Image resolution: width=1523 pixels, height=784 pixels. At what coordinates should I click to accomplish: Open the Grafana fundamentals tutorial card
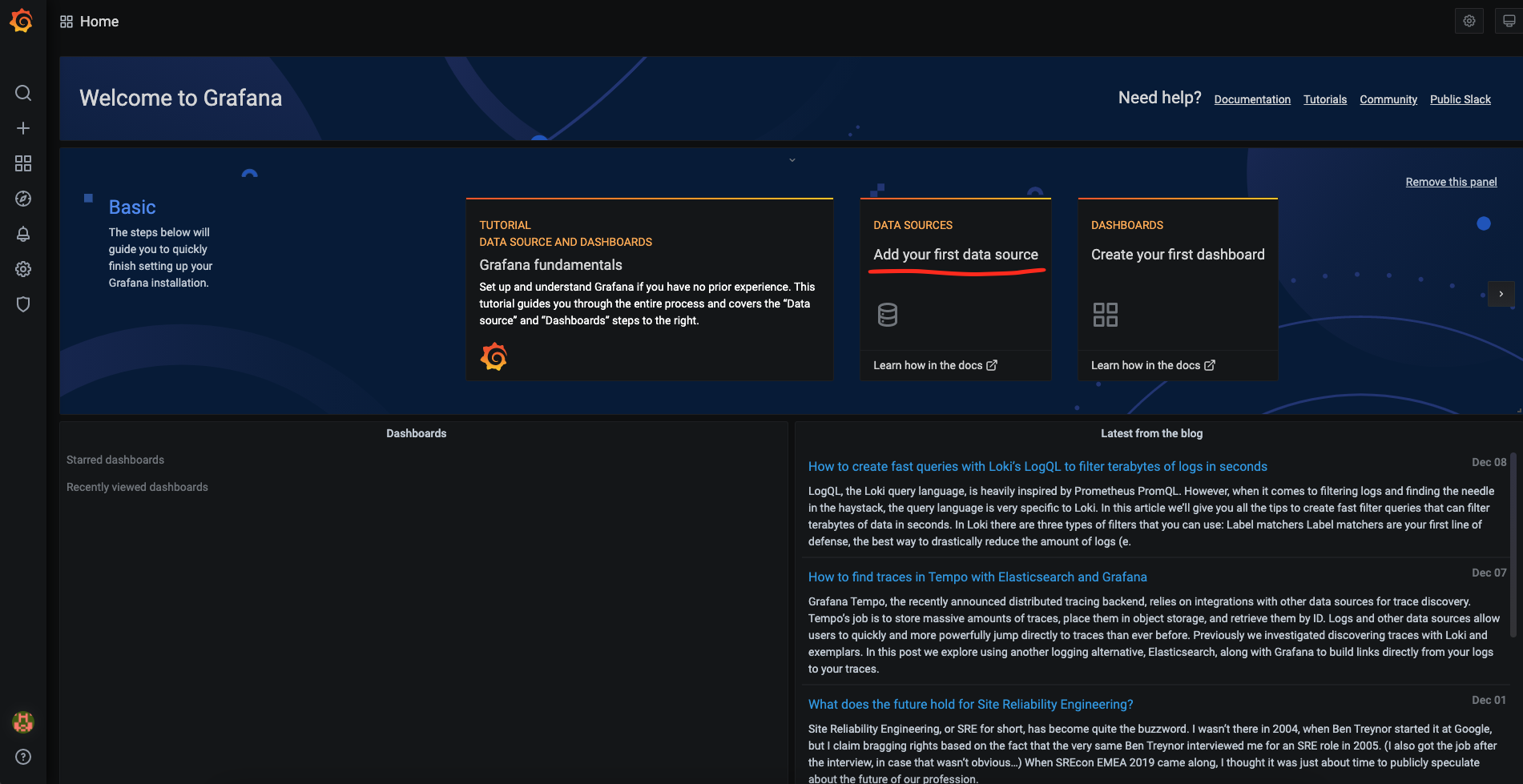[650, 289]
